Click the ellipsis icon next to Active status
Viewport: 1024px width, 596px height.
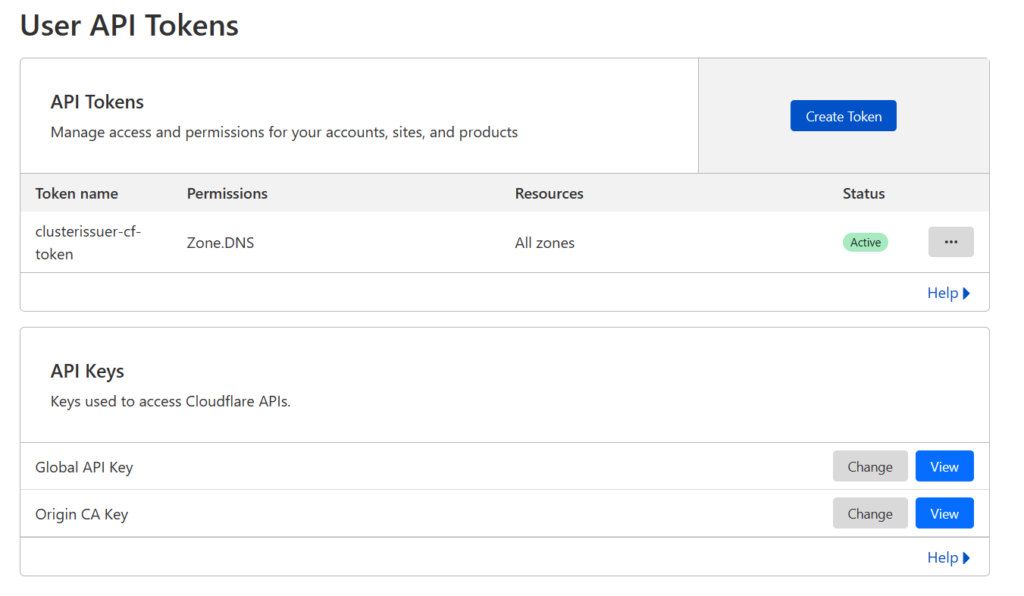click(x=950, y=241)
